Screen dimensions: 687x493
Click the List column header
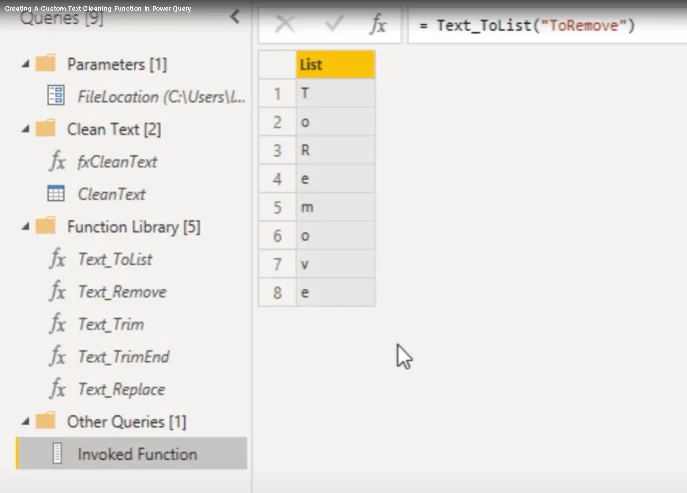(x=336, y=64)
